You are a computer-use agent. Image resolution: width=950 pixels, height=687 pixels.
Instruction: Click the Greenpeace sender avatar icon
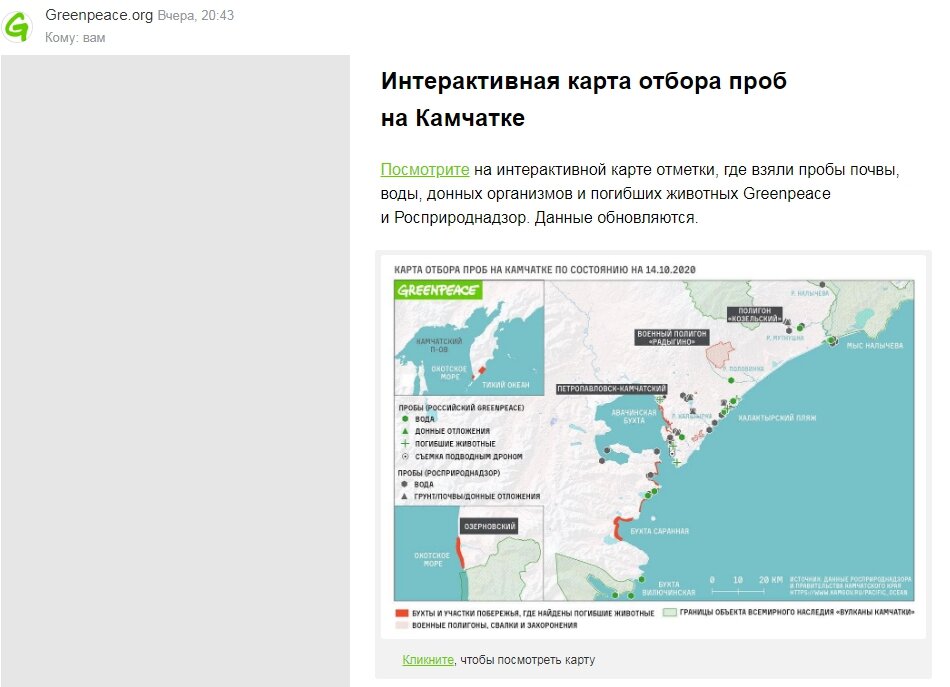(17, 27)
